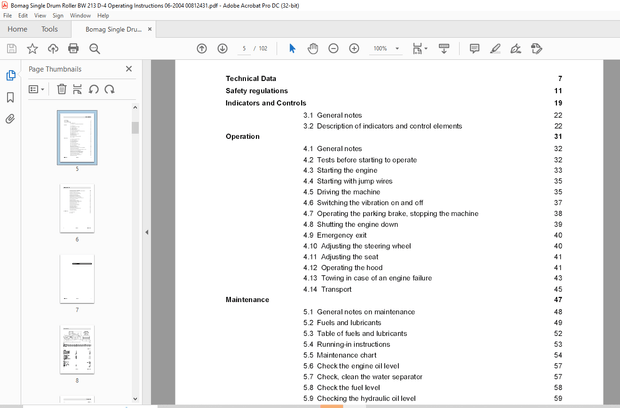Click entry 5.8 Check the fuel level
620x408 pixels.
pyautogui.click(x=342, y=387)
